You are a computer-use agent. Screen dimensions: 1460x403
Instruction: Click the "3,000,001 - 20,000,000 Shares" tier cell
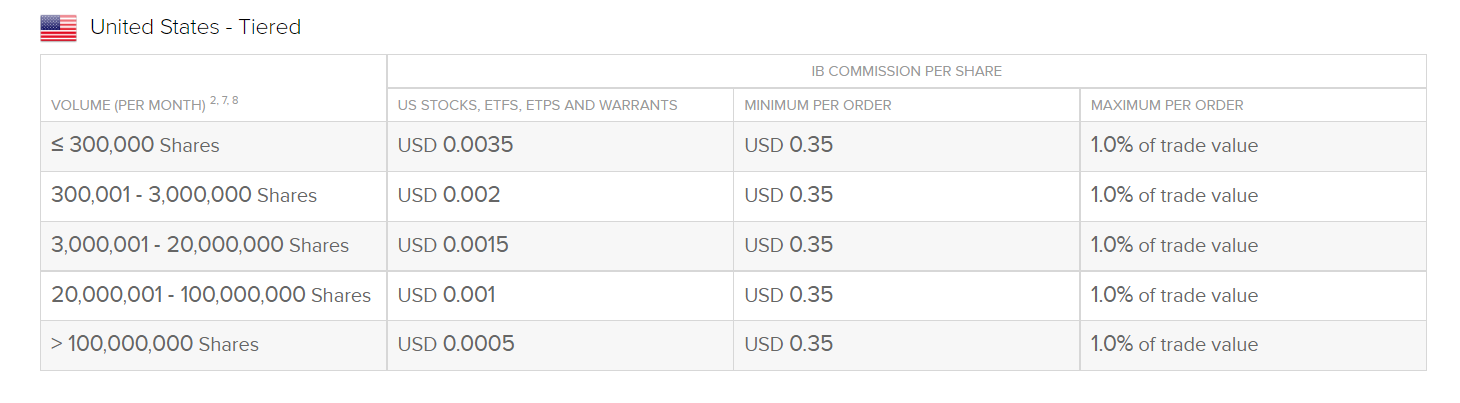199,245
